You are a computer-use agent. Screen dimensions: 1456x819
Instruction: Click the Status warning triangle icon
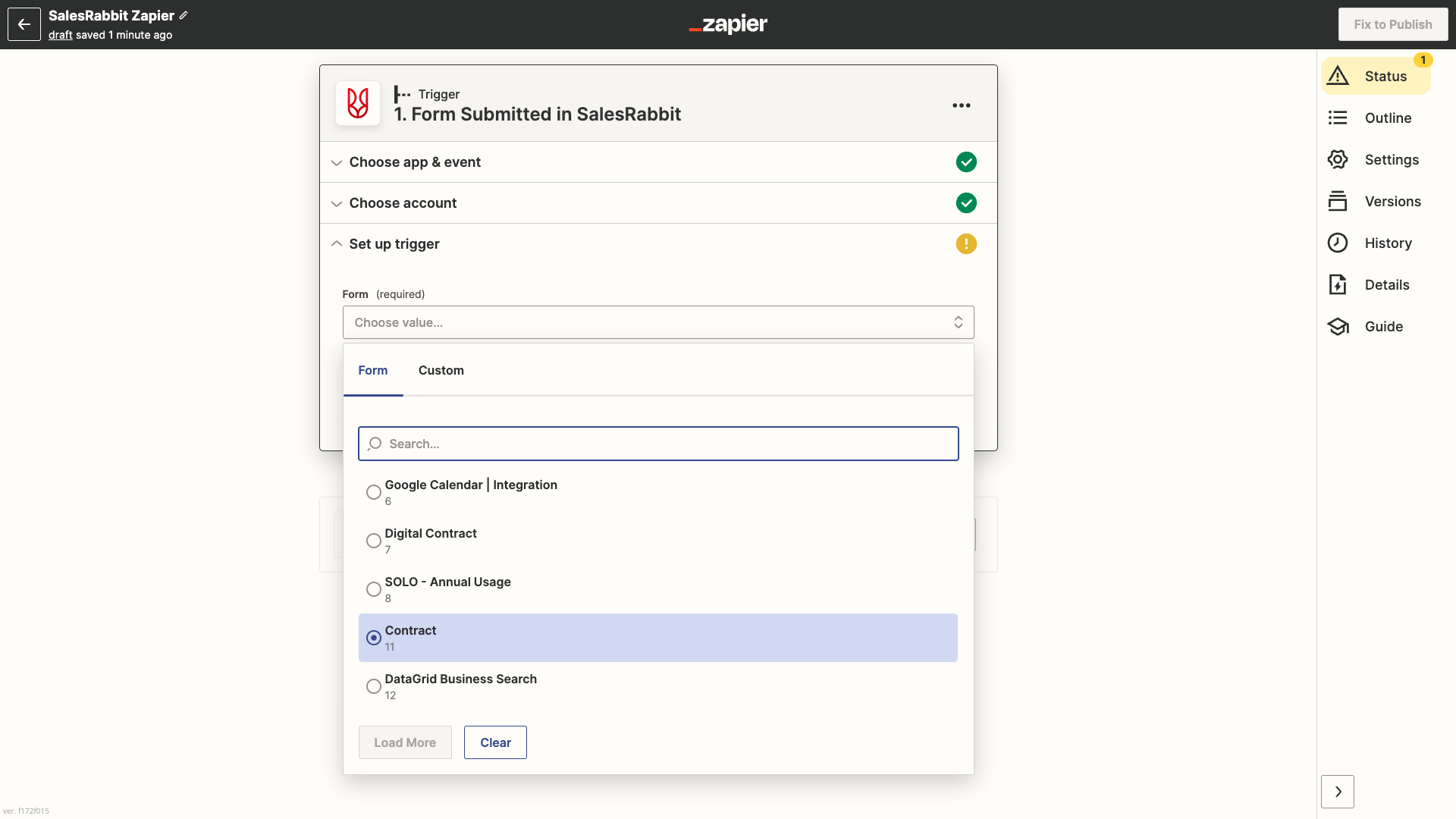[x=1338, y=76]
